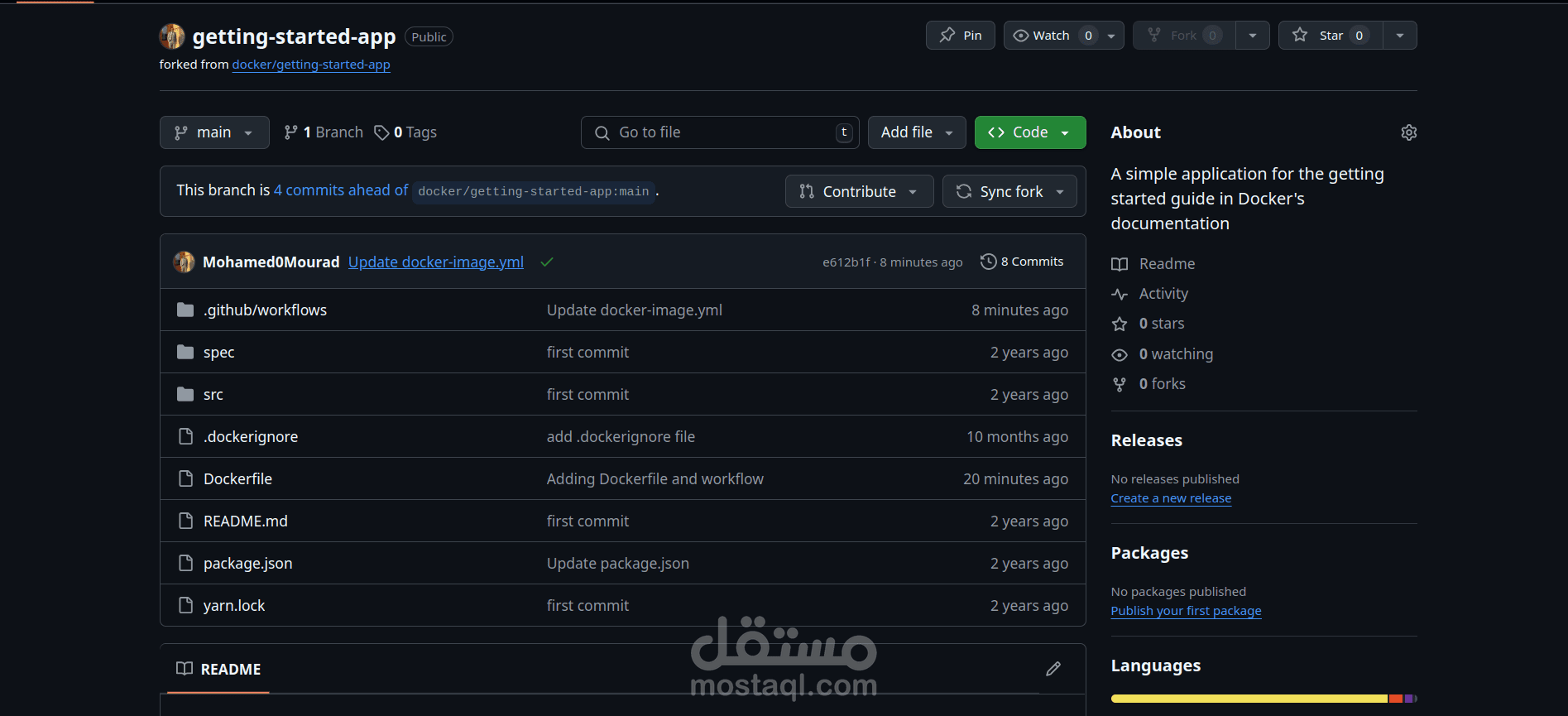Screen dimensions: 1568x716
Task: Click the About settings gear icon
Action: click(1408, 132)
